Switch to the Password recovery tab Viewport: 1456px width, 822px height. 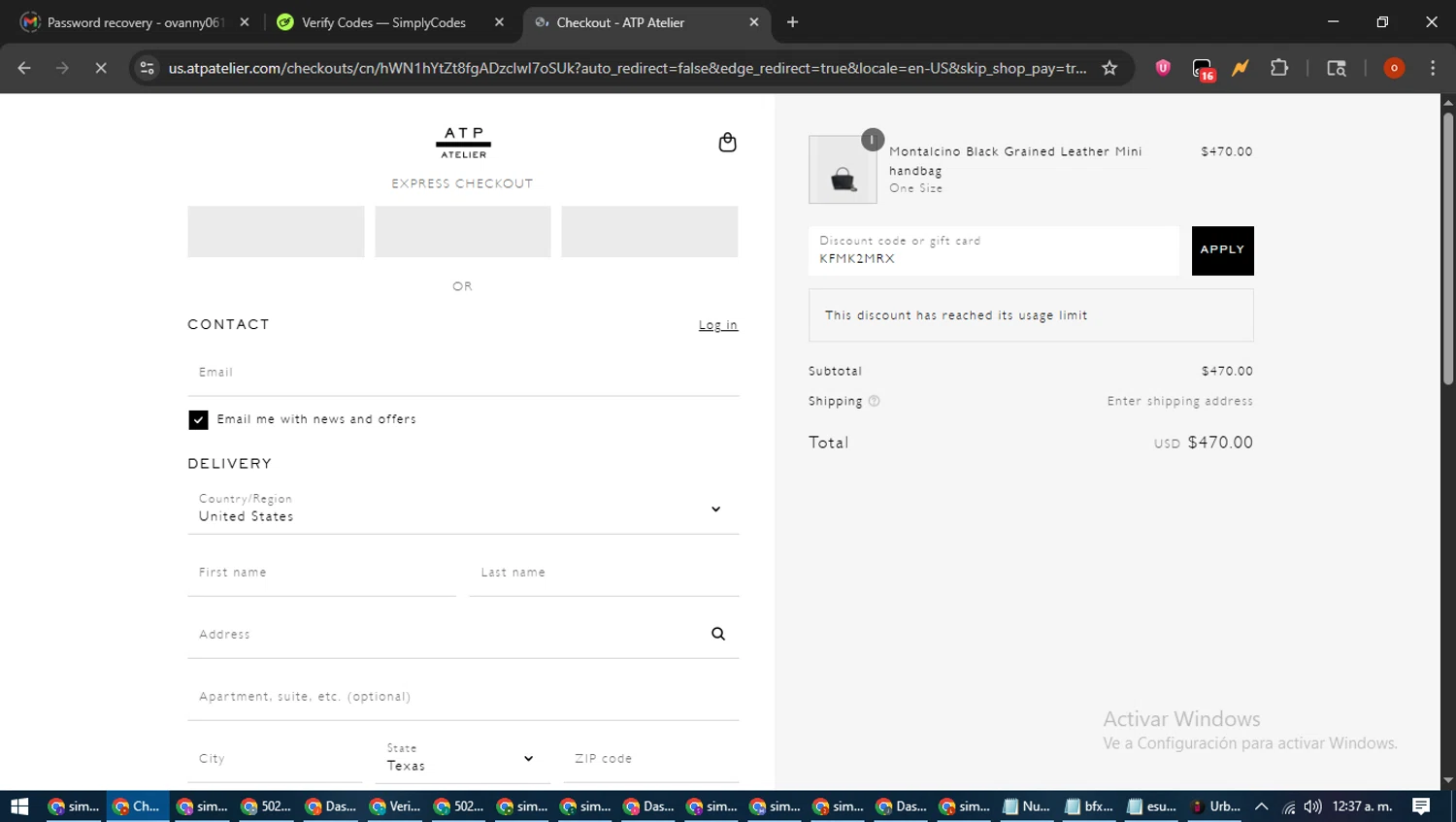136,22
